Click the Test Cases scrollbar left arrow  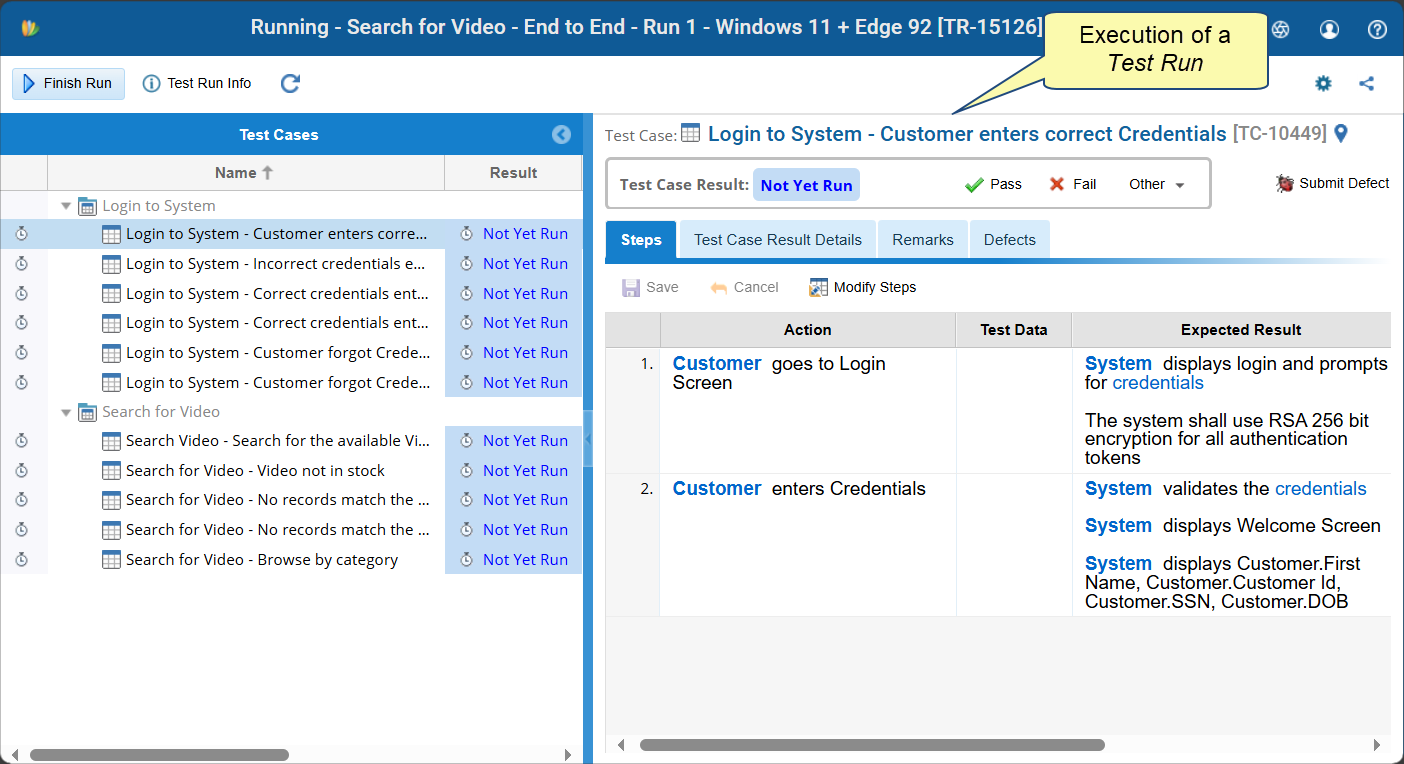pos(13,755)
